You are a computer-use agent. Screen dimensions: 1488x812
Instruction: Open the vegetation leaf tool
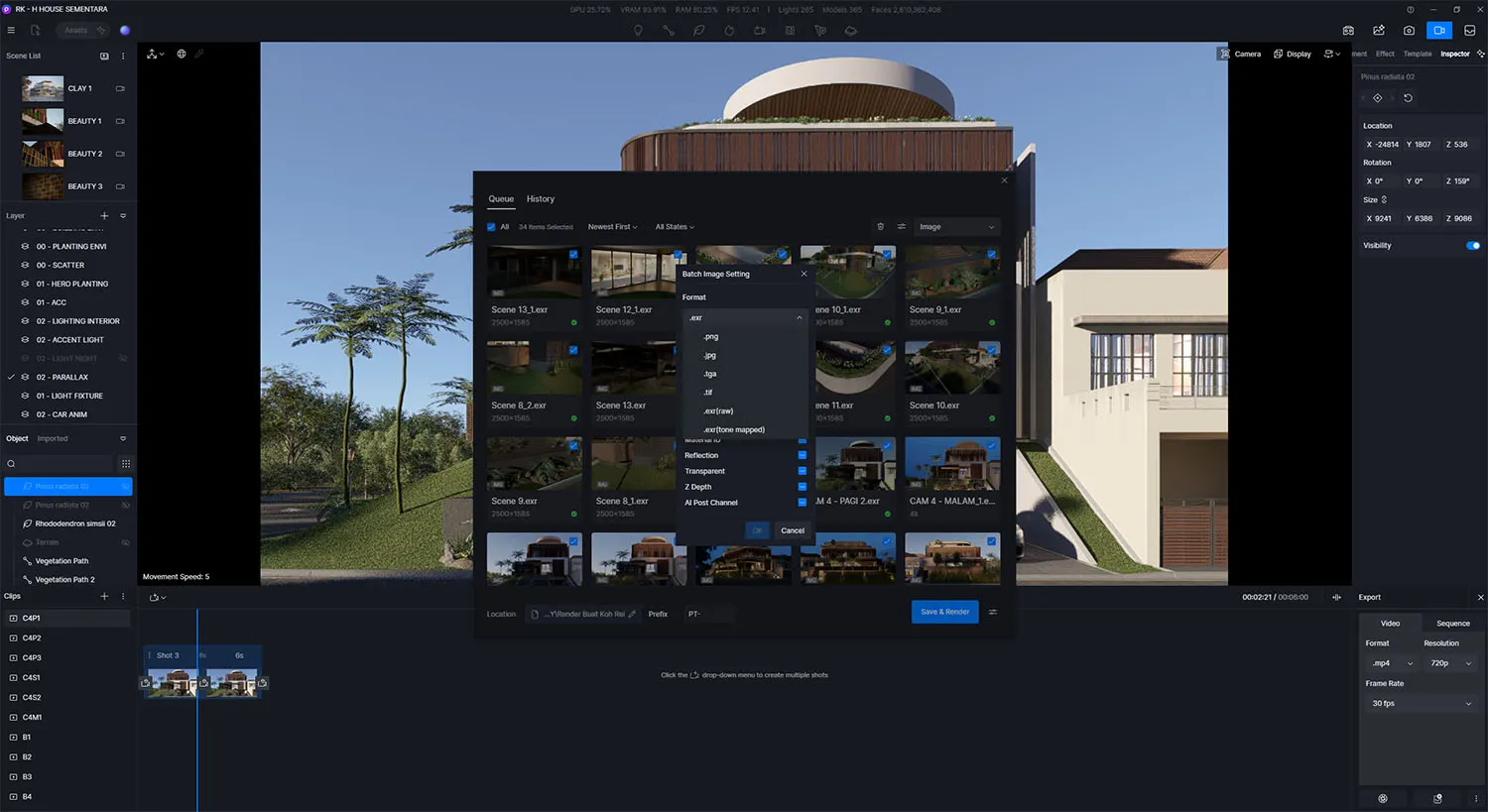click(x=698, y=31)
